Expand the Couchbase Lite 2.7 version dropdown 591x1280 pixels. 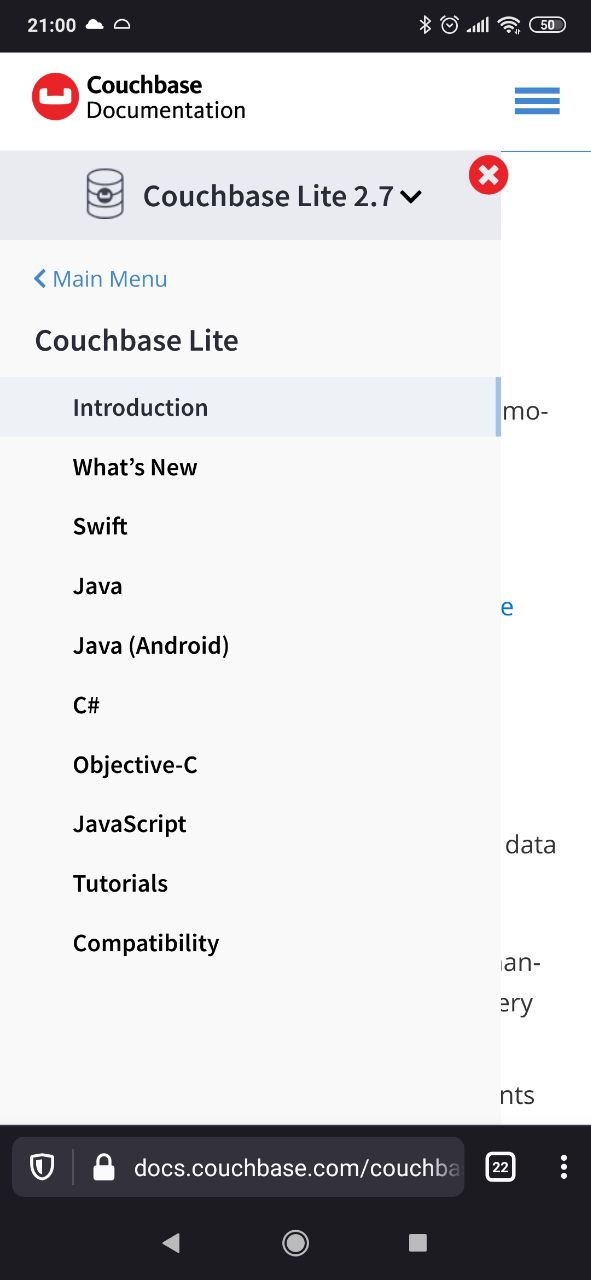pos(283,196)
